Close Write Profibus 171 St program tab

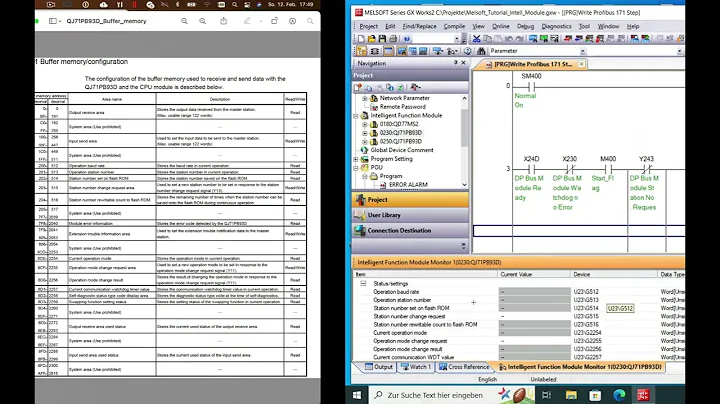pyautogui.click(x=581, y=64)
